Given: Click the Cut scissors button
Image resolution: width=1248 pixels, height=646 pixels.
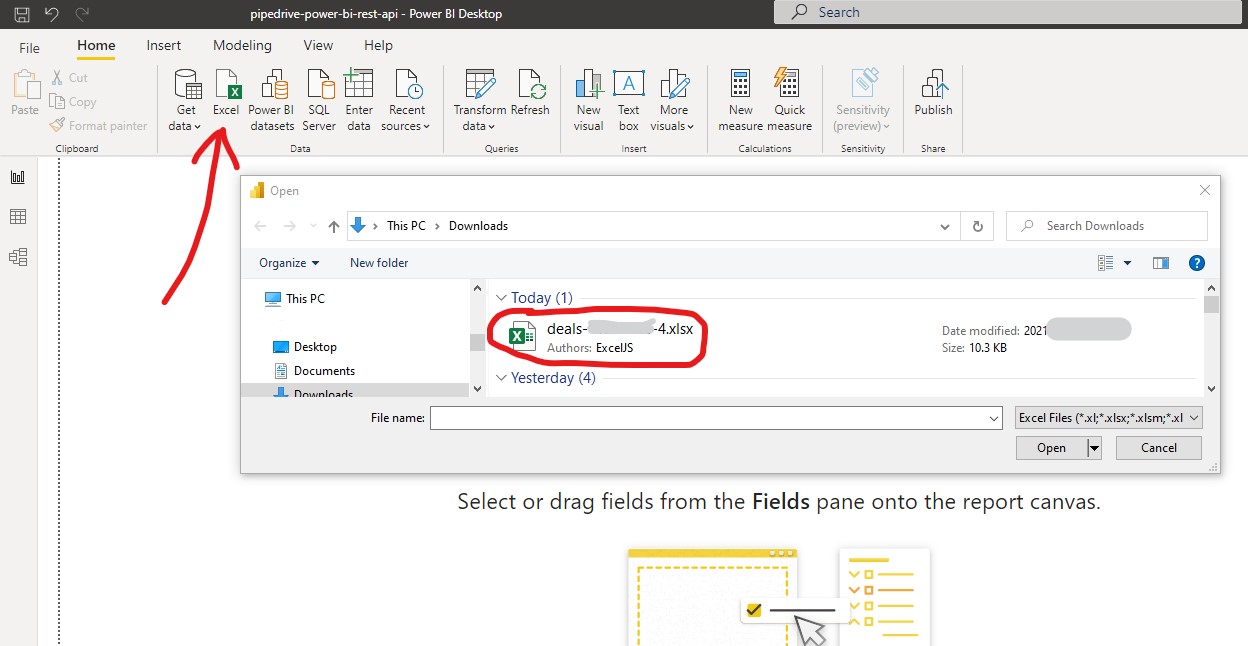Looking at the screenshot, I should tap(68, 78).
